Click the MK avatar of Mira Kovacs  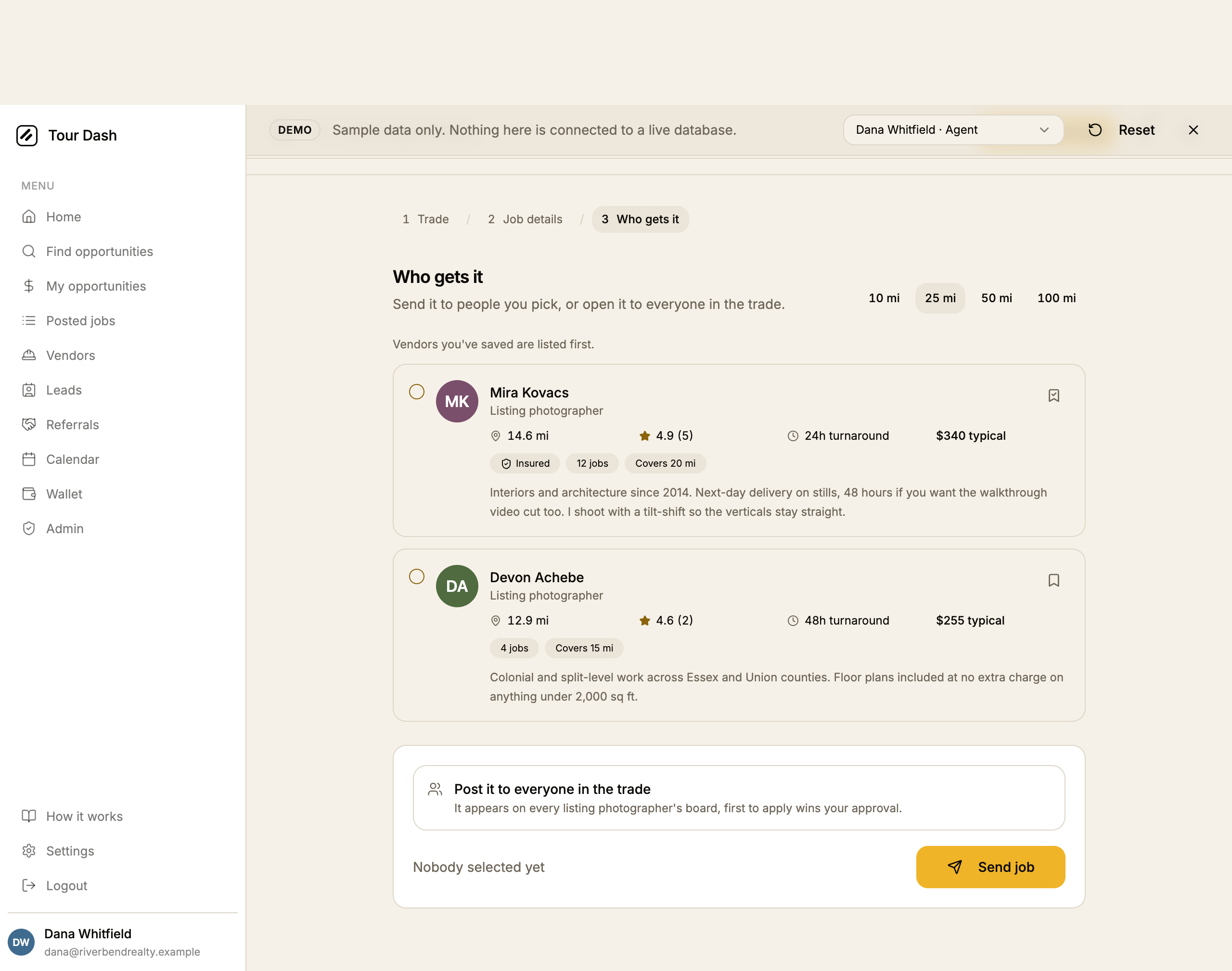pyautogui.click(x=457, y=401)
